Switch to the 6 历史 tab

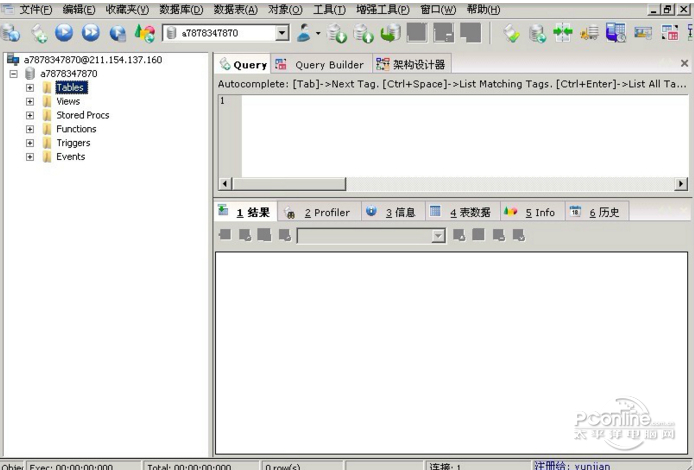point(597,212)
